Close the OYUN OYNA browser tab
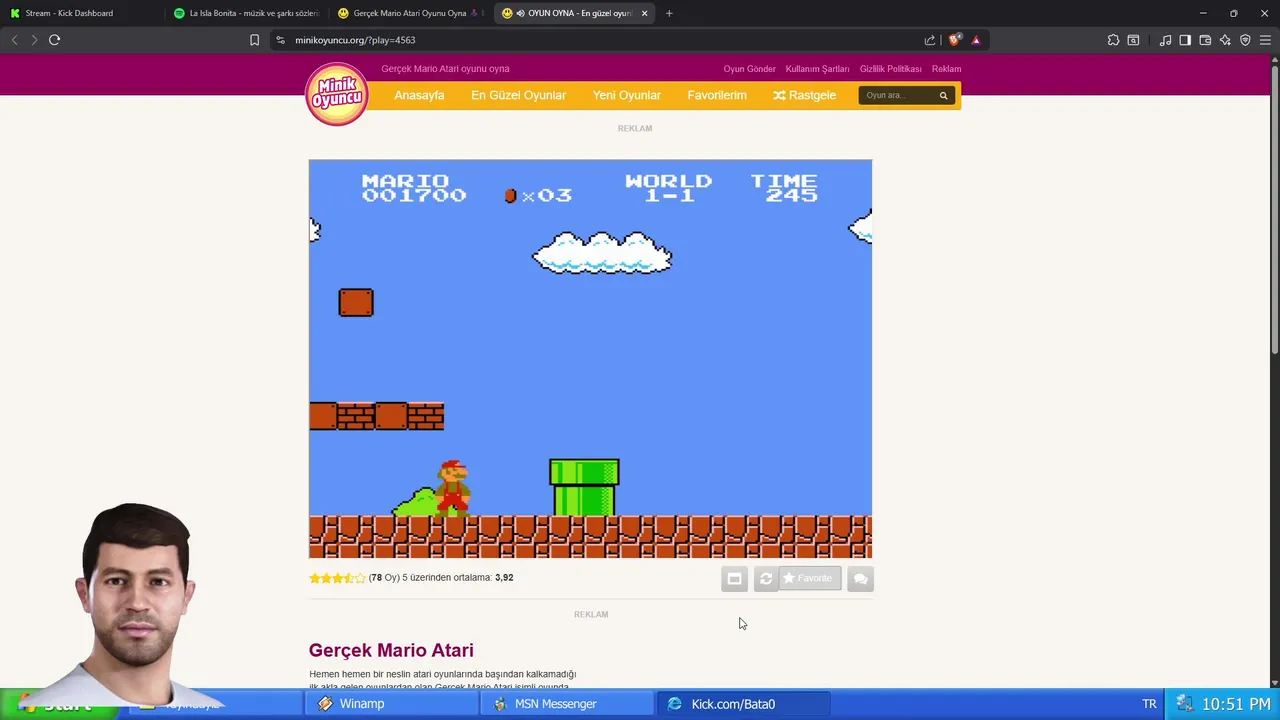1280x720 pixels. click(644, 13)
